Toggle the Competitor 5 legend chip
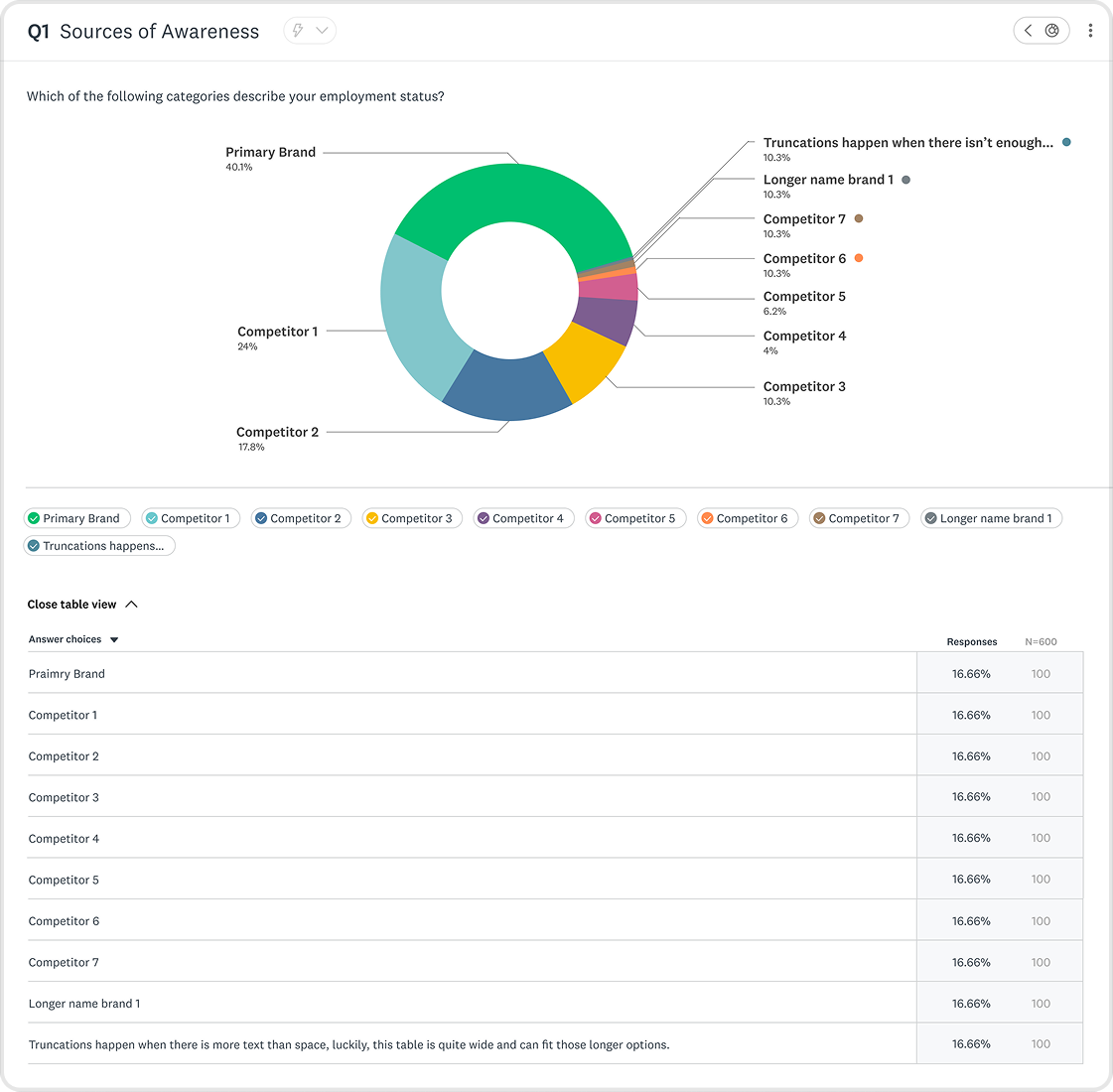This screenshot has height=1092, width=1113. [635, 518]
